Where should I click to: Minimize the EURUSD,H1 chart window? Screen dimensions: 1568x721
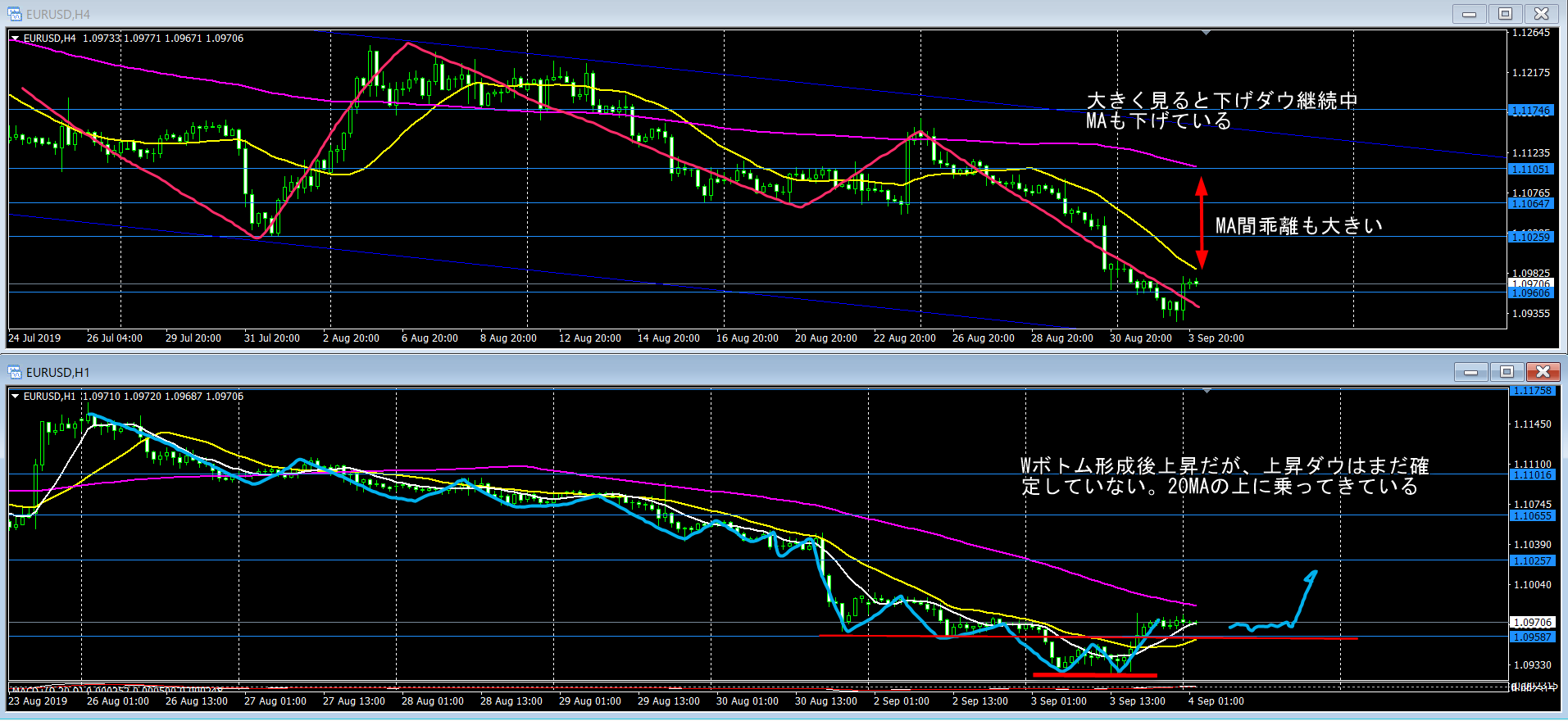pos(1470,372)
